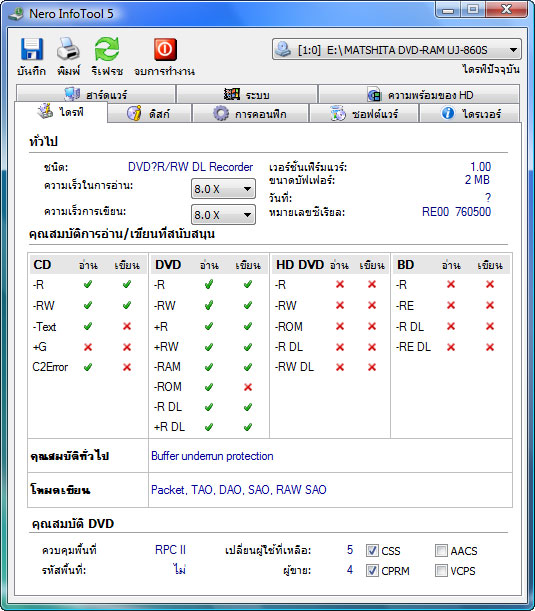
Task: Click the BD -RE DL row label
Action: pyautogui.click(x=413, y=346)
